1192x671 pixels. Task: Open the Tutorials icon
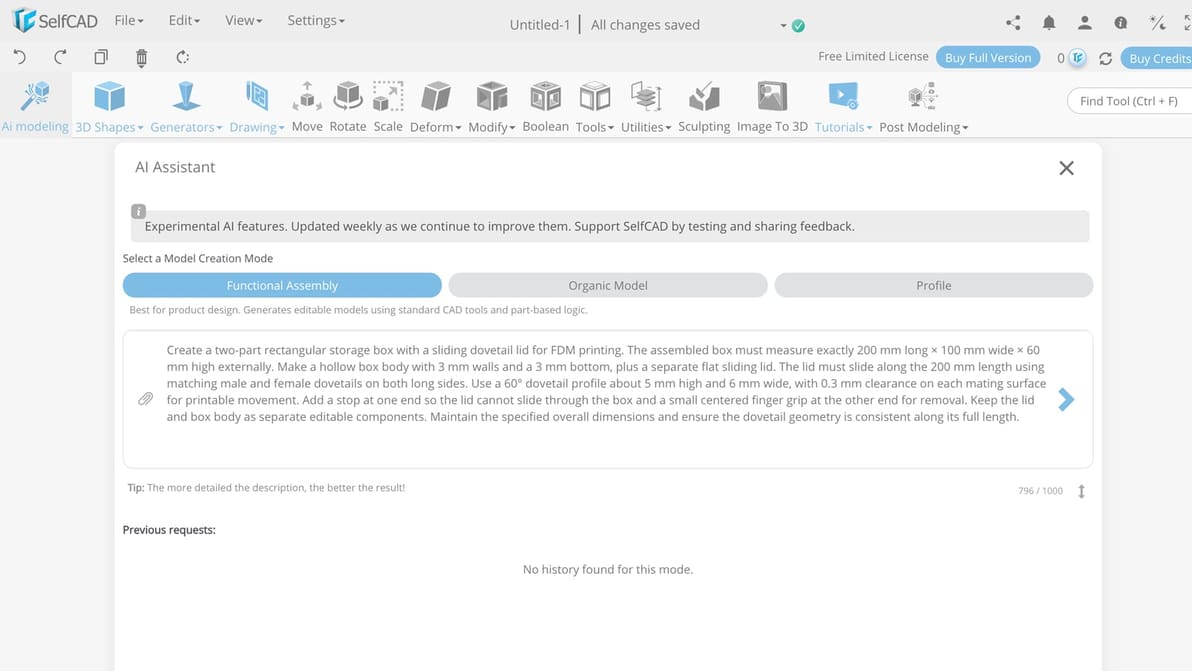pyautogui.click(x=843, y=97)
